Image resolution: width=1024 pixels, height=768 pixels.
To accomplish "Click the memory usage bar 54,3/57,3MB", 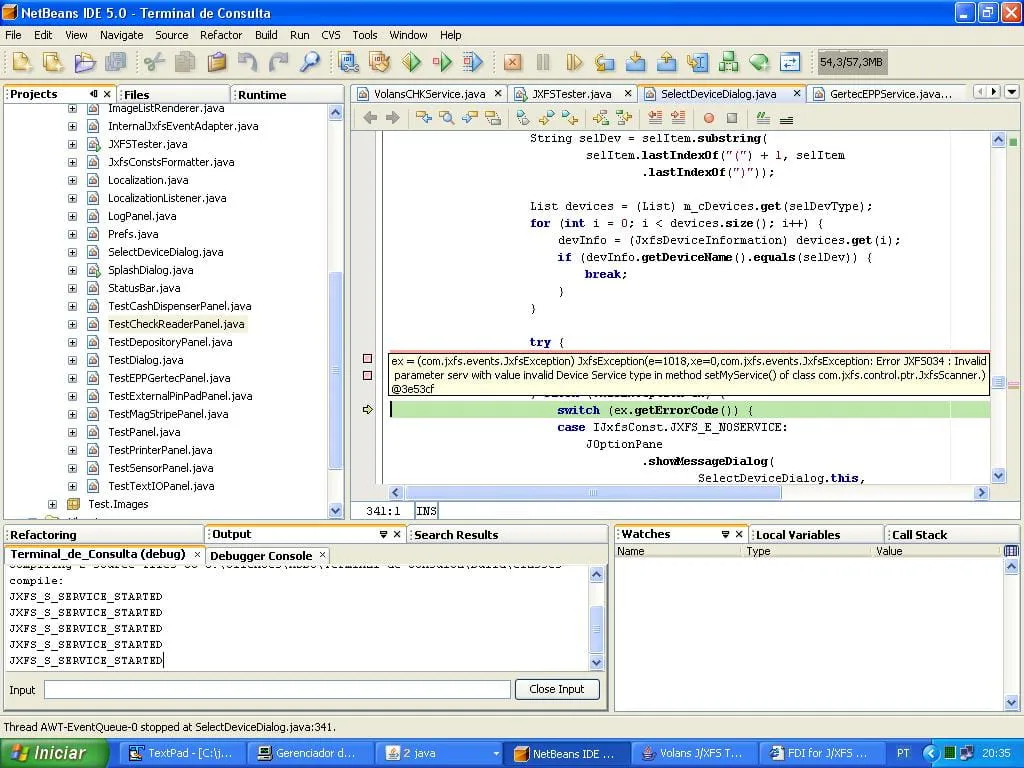I will point(851,62).
